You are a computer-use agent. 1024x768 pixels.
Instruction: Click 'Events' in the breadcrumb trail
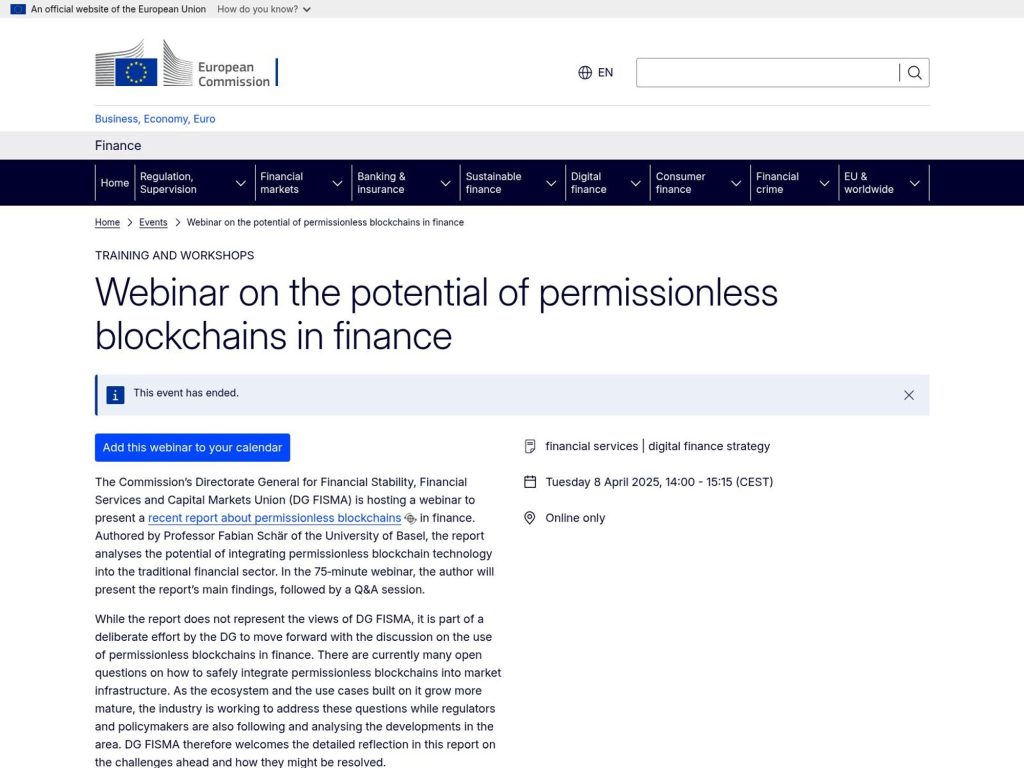tap(153, 222)
